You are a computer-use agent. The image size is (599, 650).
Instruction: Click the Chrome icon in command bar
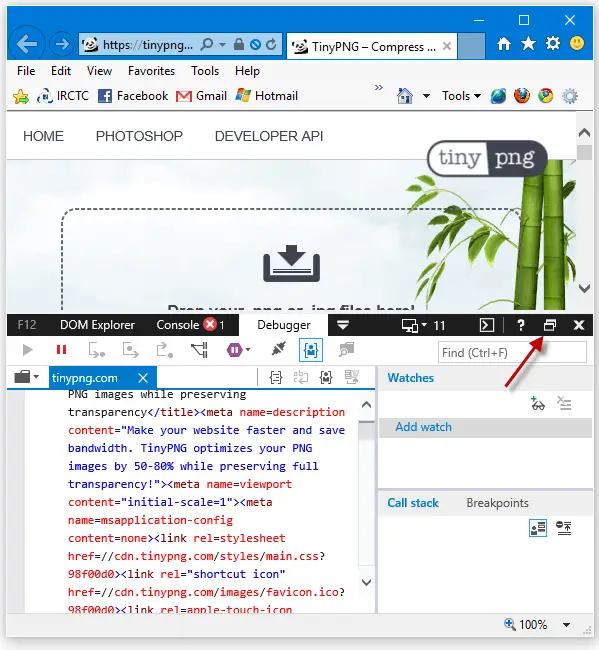pos(546,96)
